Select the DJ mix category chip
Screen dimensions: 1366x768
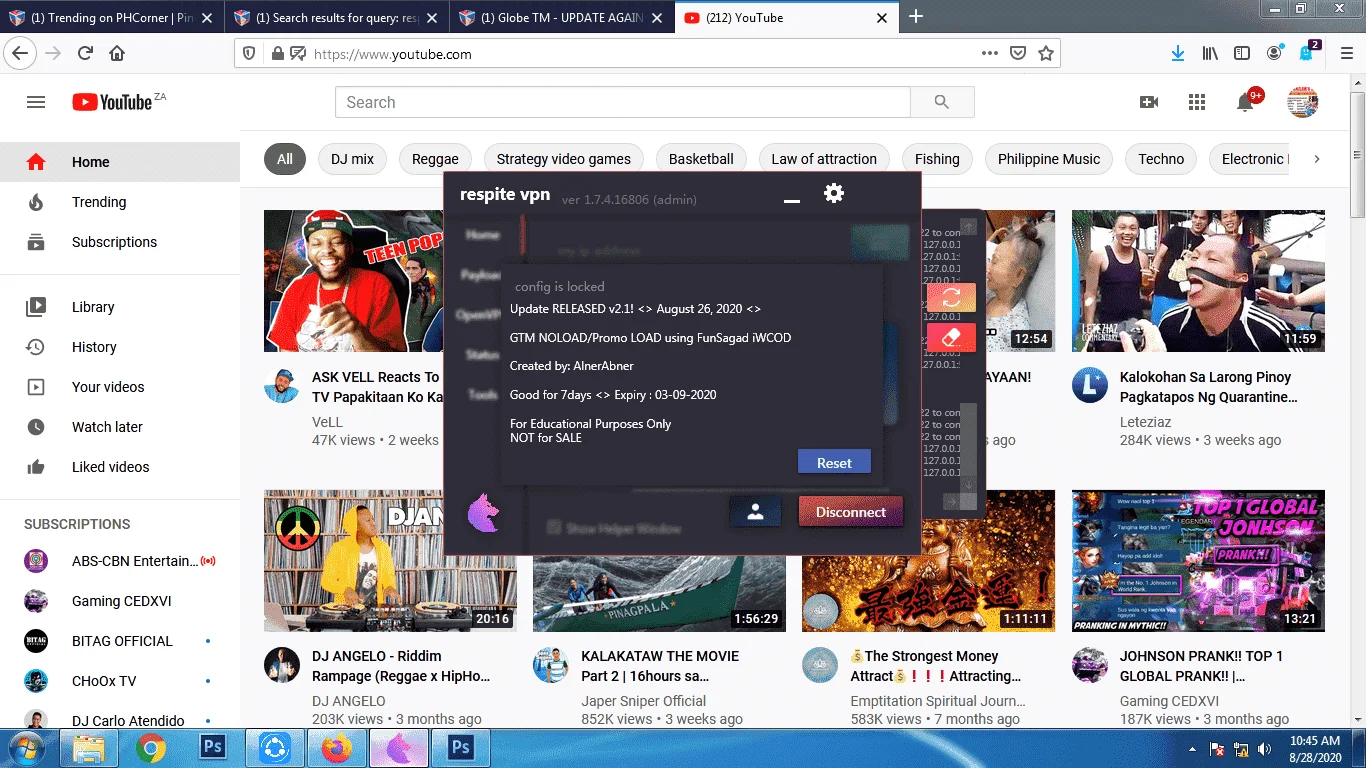(352, 159)
